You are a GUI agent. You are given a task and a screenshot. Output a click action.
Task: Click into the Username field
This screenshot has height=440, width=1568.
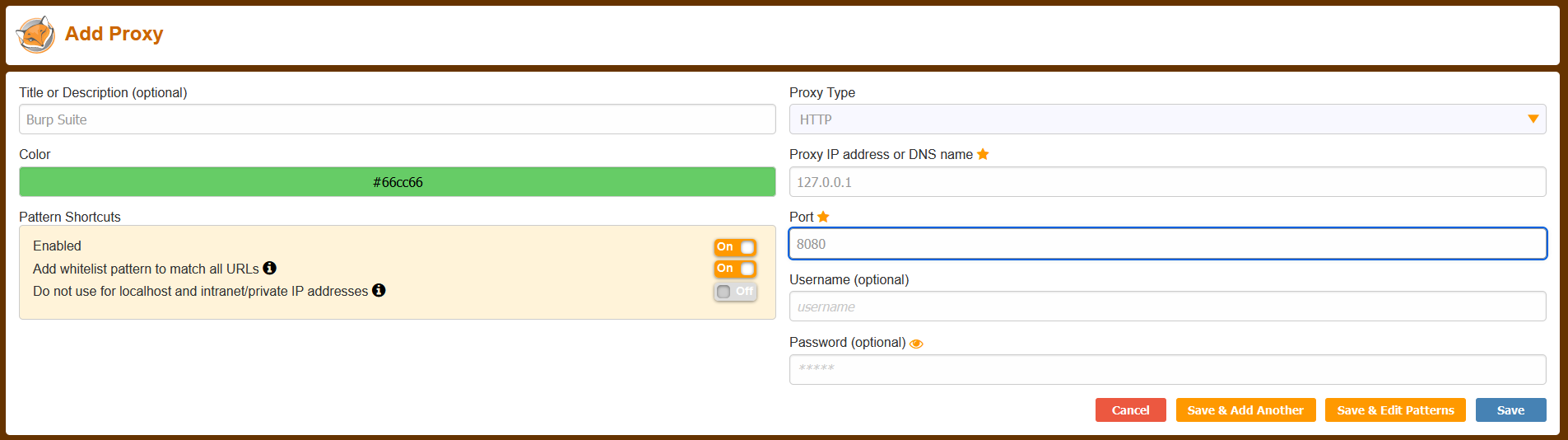[1167, 307]
